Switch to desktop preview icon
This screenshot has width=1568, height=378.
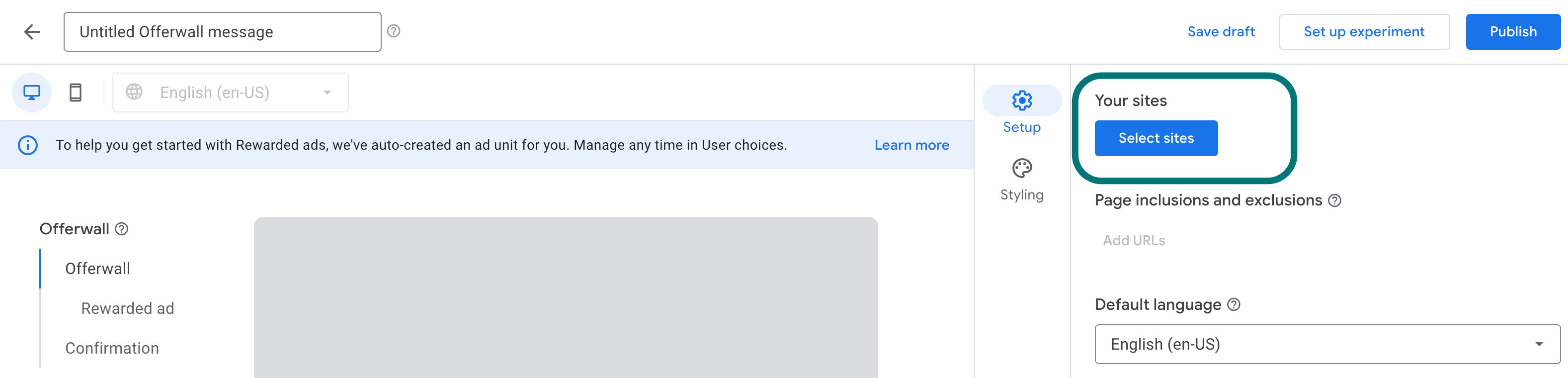[x=32, y=92]
